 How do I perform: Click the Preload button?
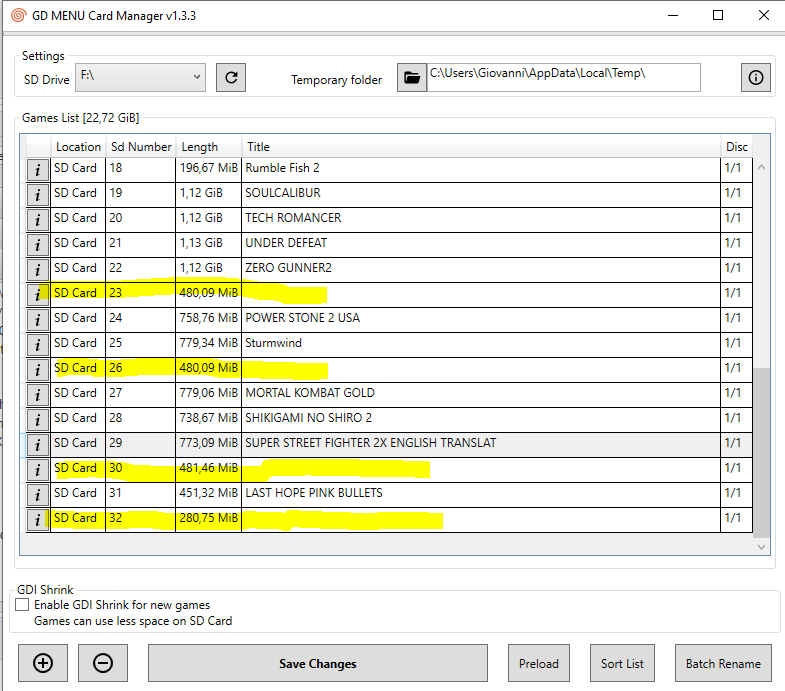pos(539,663)
